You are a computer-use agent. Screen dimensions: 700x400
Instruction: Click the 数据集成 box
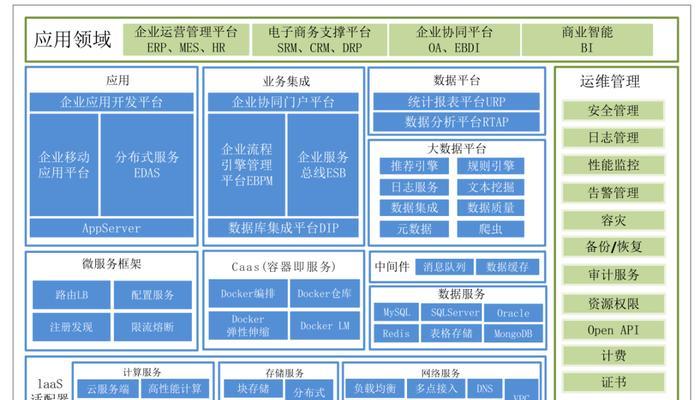414,208
